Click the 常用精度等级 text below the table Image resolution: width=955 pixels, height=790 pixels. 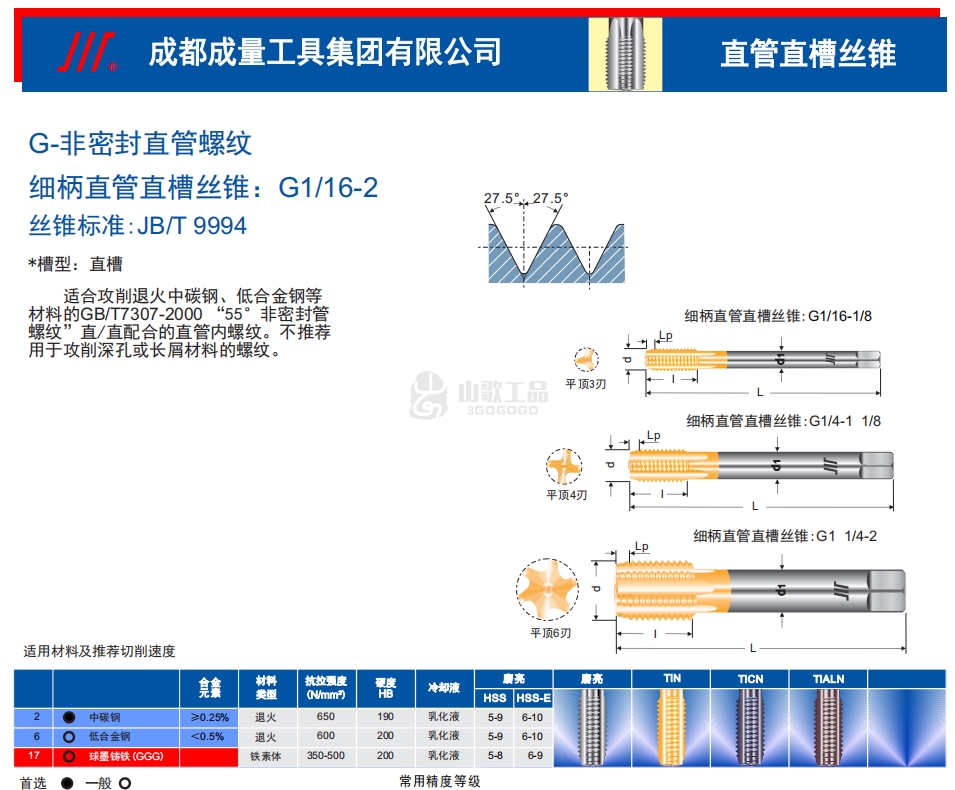440,781
